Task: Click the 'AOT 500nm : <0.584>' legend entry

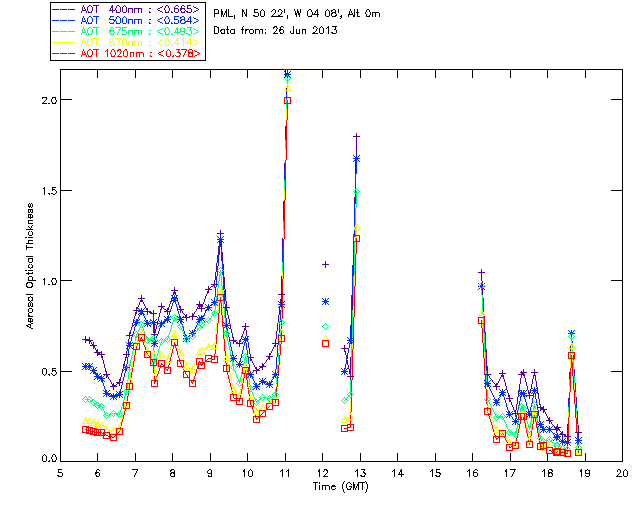Action: pyautogui.click(x=127, y=20)
